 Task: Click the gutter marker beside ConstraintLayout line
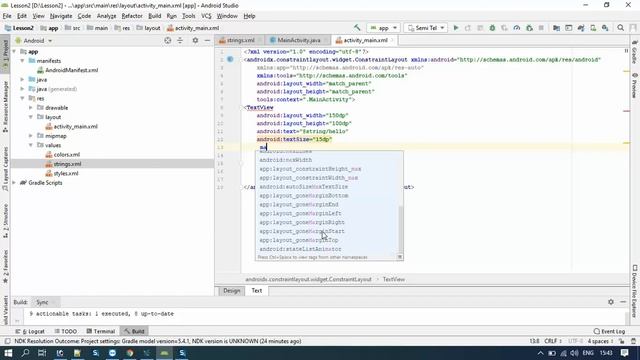tap(230, 60)
